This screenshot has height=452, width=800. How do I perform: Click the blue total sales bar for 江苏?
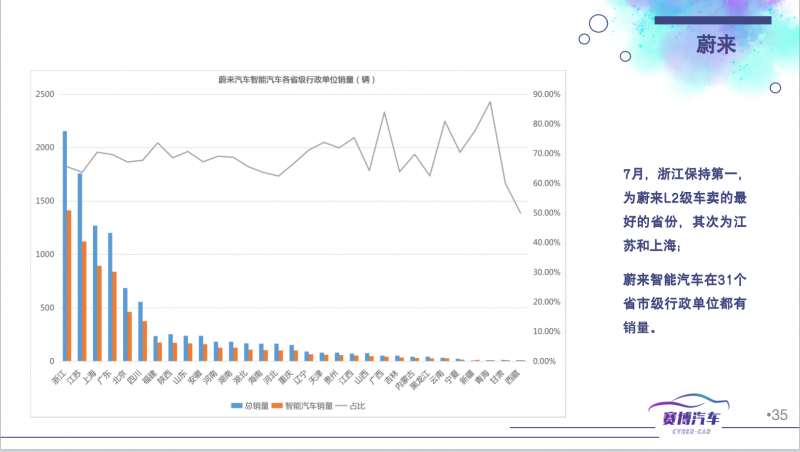pyautogui.click(x=80, y=267)
